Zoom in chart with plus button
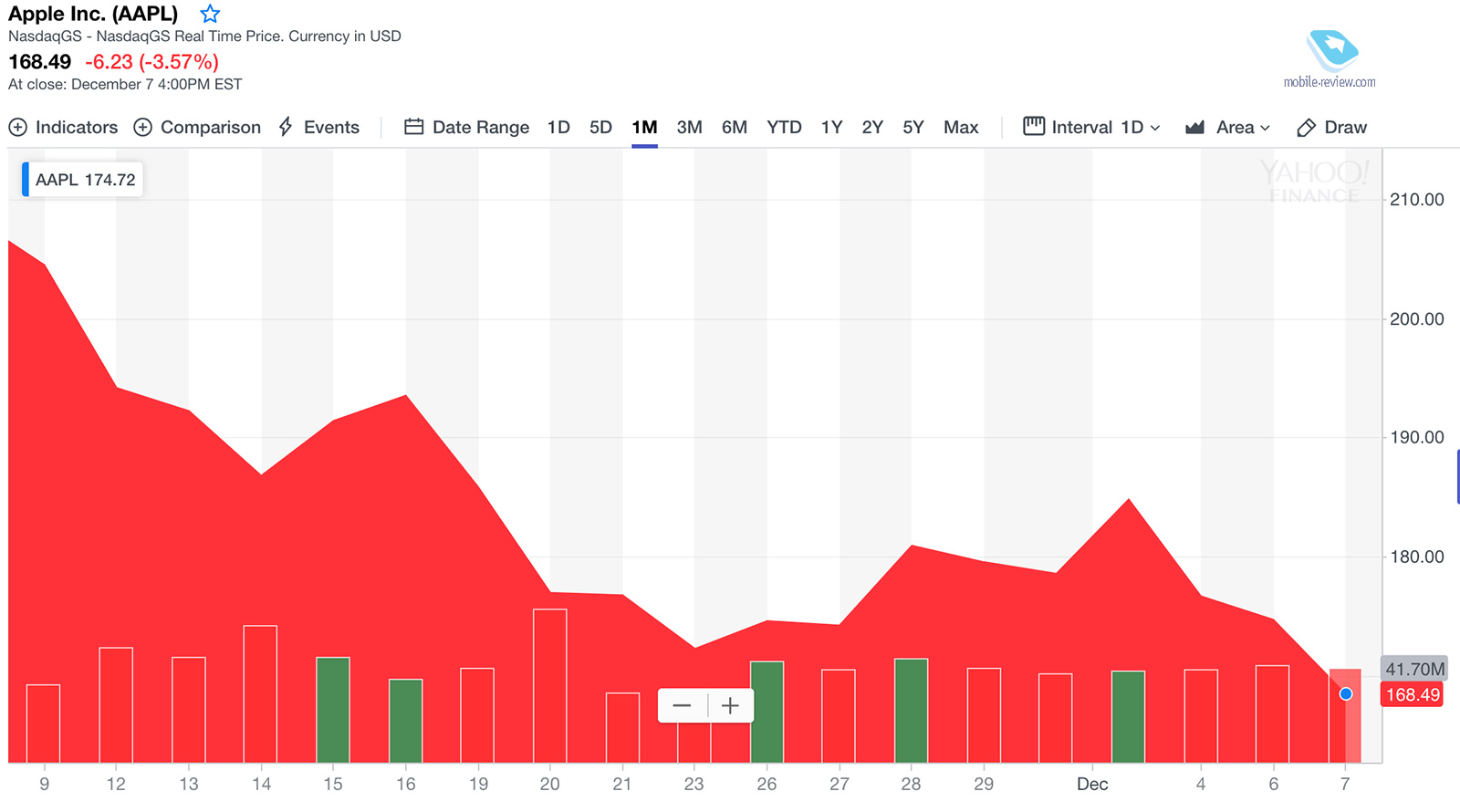1460x812 pixels. click(x=730, y=705)
